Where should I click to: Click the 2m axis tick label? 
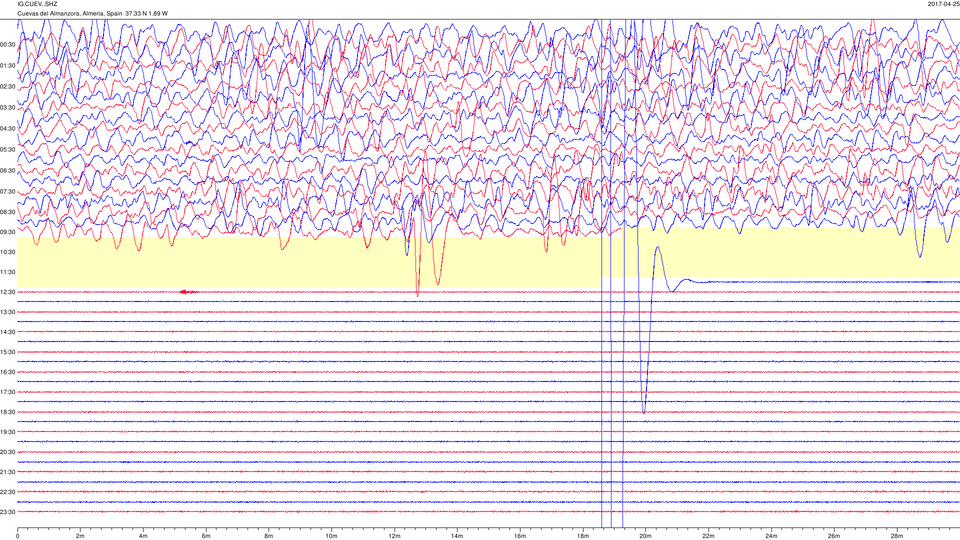80,536
